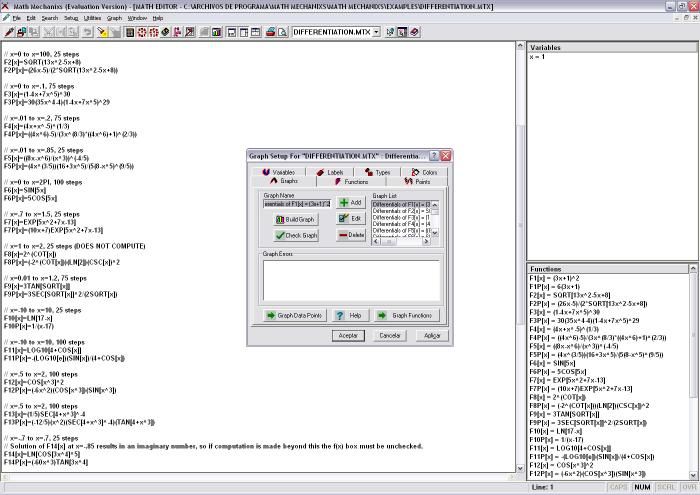Click the Check Graph button
The height and width of the screenshot is (495, 700).
tap(296, 235)
